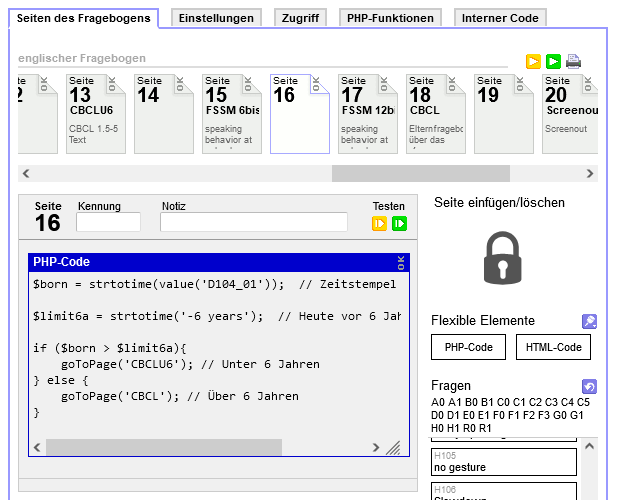This screenshot has width=618, height=500.
Task: Select page thumbnail Seite 13 CBCLU6
Action: 96,114
